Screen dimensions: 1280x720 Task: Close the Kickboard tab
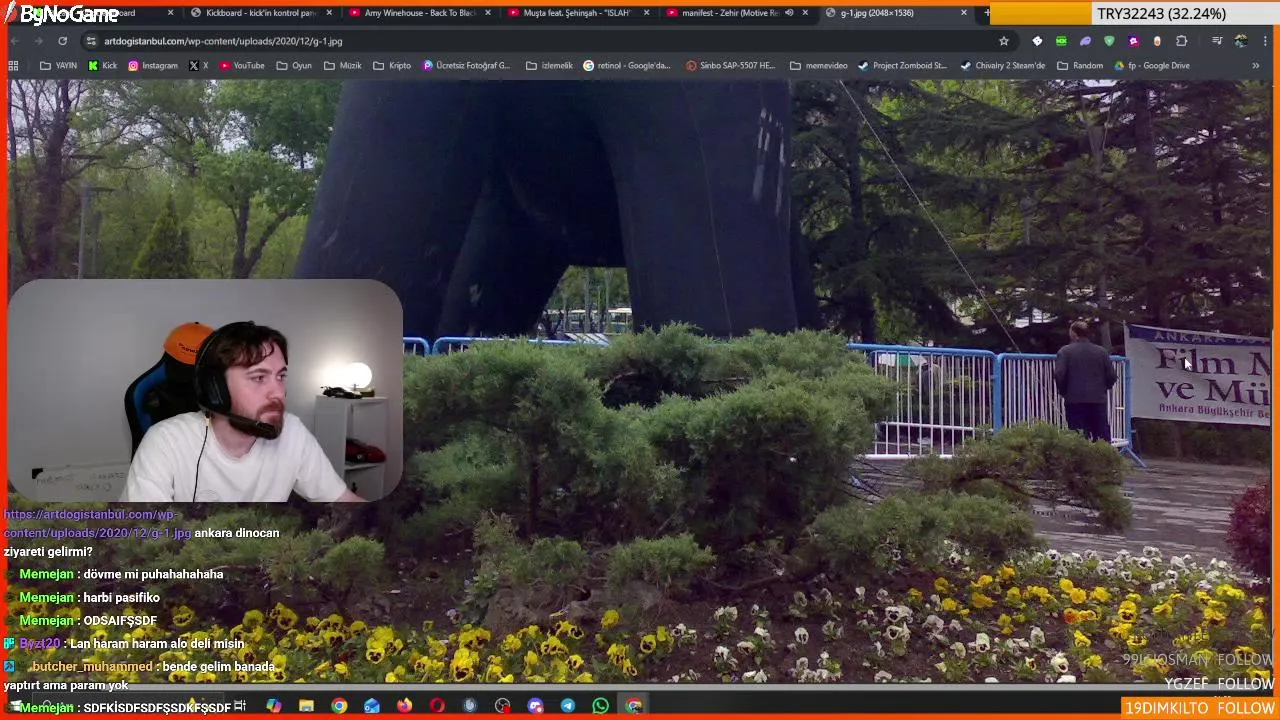pos(329,13)
